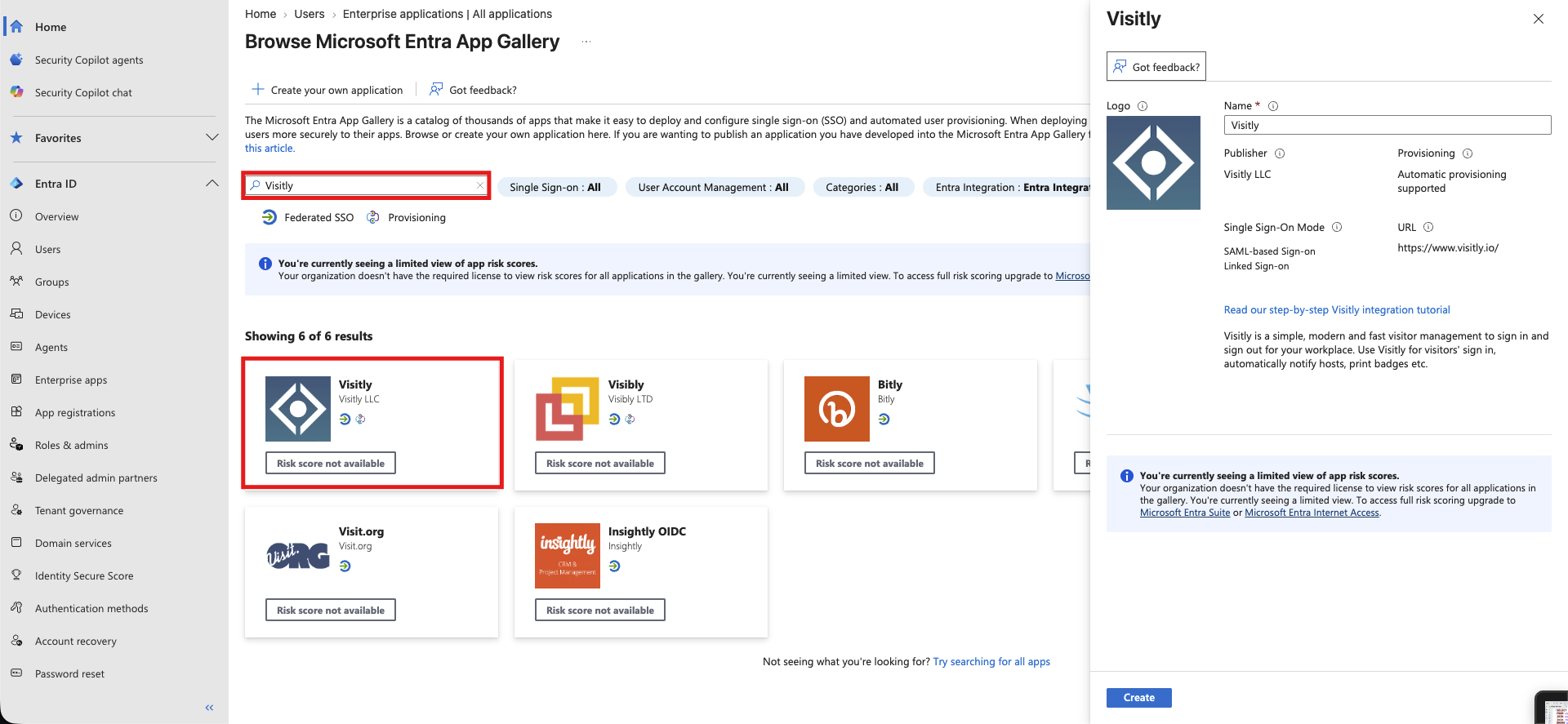The image size is (1568, 724).
Task: Collapse the sidebar navigation pane
Action: click(209, 708)
